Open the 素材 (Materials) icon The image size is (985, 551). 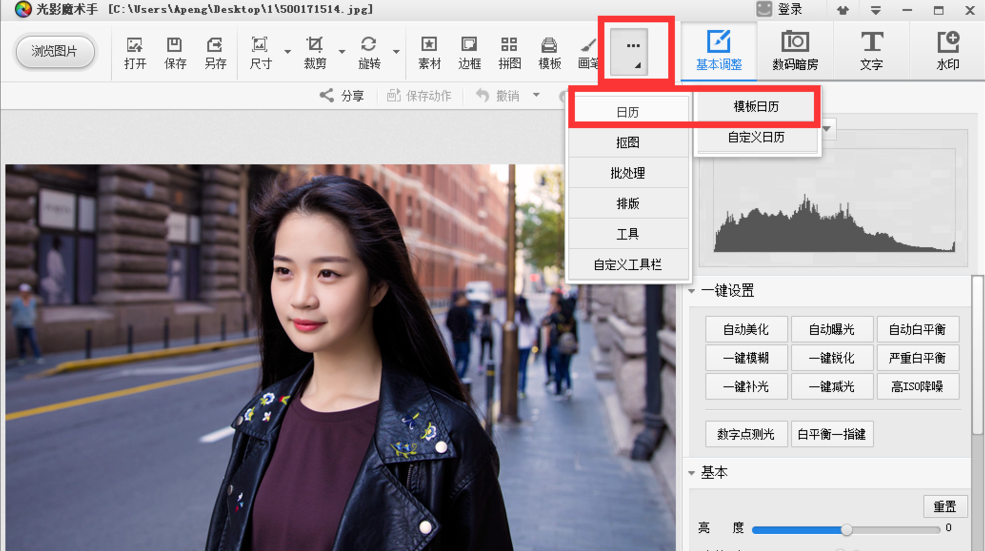point(429,46)
